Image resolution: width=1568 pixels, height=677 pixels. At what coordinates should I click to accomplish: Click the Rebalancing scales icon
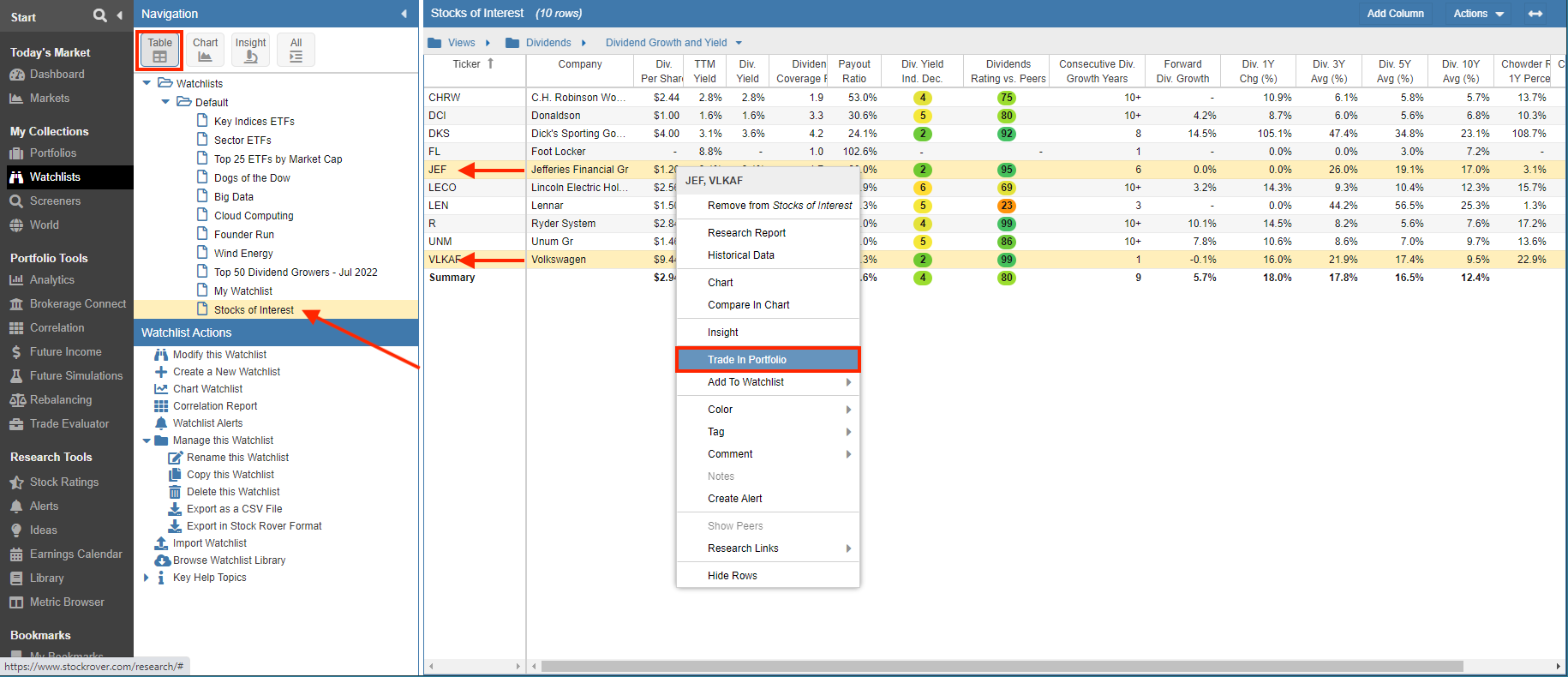16,400
